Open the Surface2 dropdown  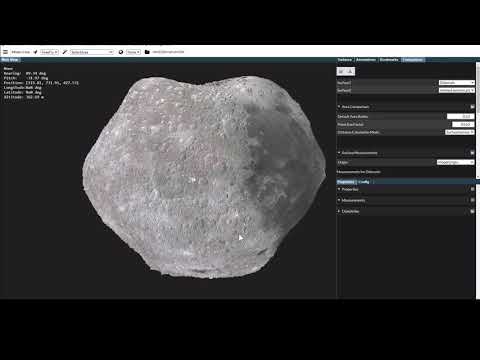(456, 90)
